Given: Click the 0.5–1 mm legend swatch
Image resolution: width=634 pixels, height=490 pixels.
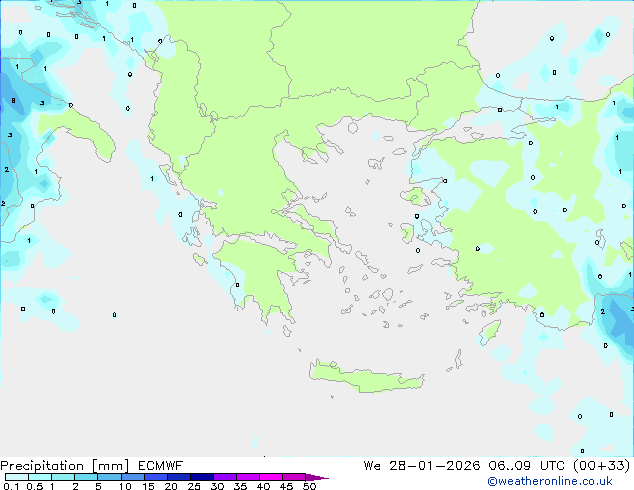Looking at the screenshot, I should 40,477.
